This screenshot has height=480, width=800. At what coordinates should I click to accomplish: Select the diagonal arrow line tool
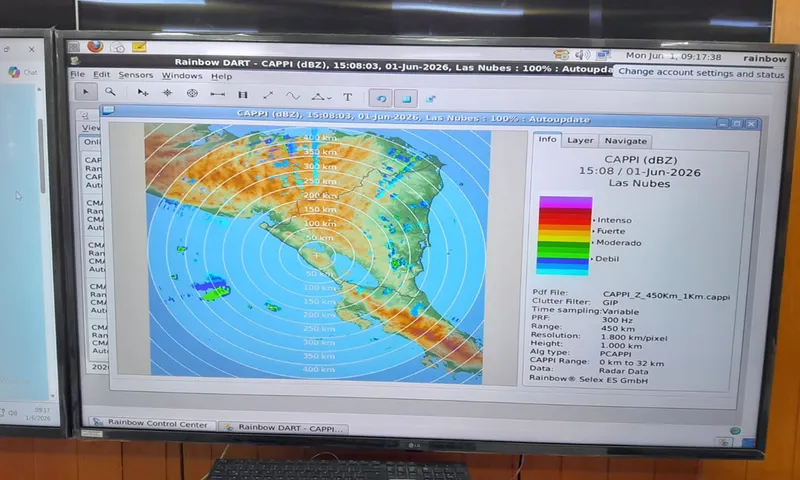[268, 95]
